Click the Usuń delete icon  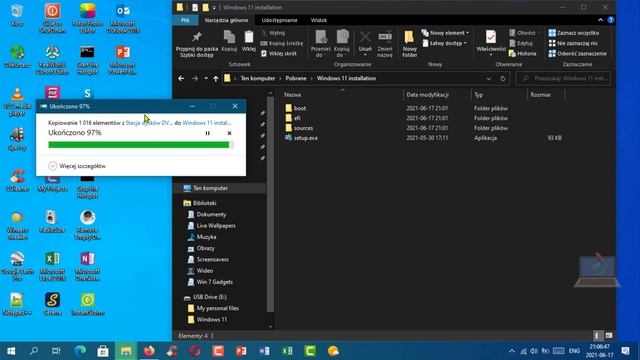pos(365,44)
